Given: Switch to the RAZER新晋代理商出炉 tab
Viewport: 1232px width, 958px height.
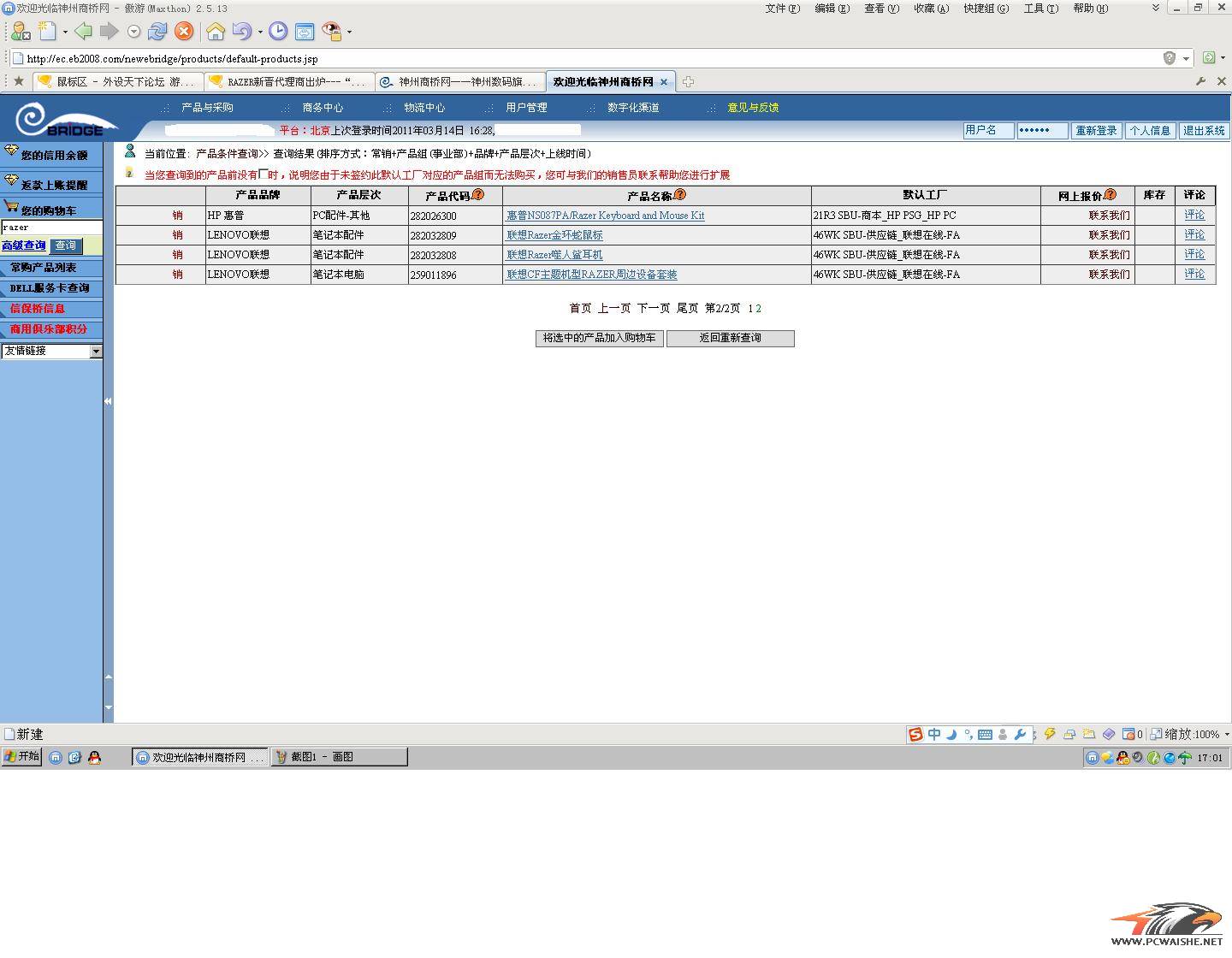Looking at the screenshot, I should coord(289,82).
